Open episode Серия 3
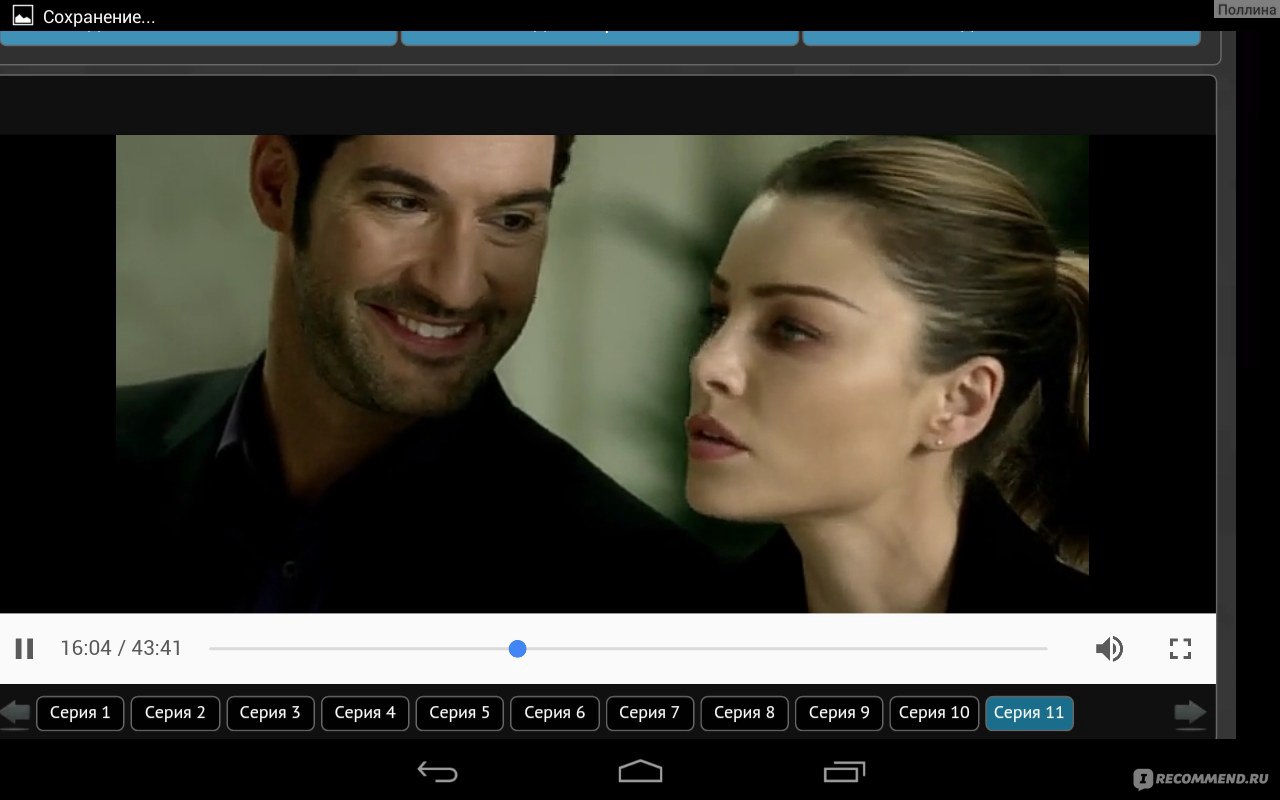This screenshot has height=800, width=1280. pos(270,713)
